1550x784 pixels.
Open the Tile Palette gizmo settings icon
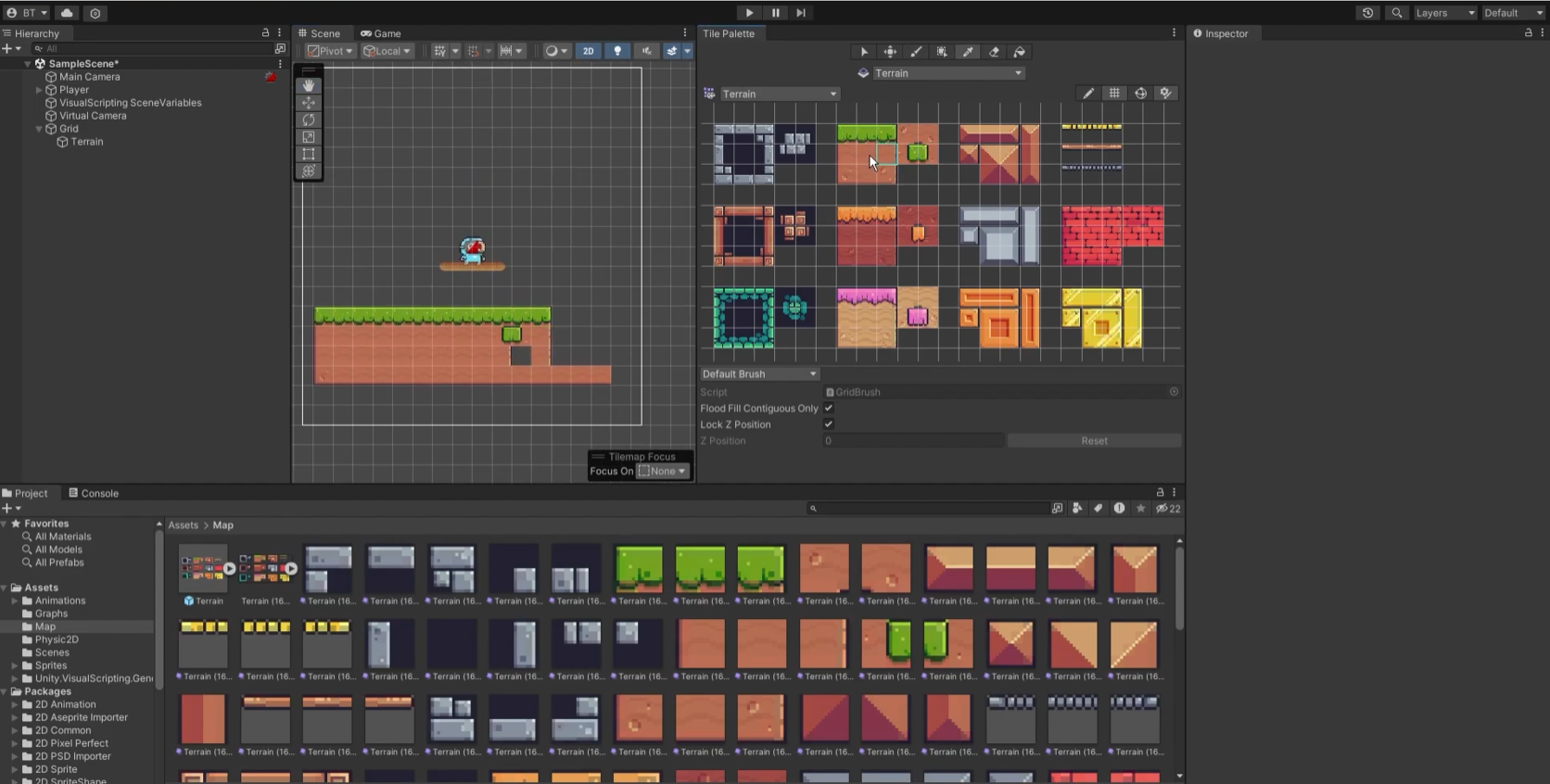1166,94
